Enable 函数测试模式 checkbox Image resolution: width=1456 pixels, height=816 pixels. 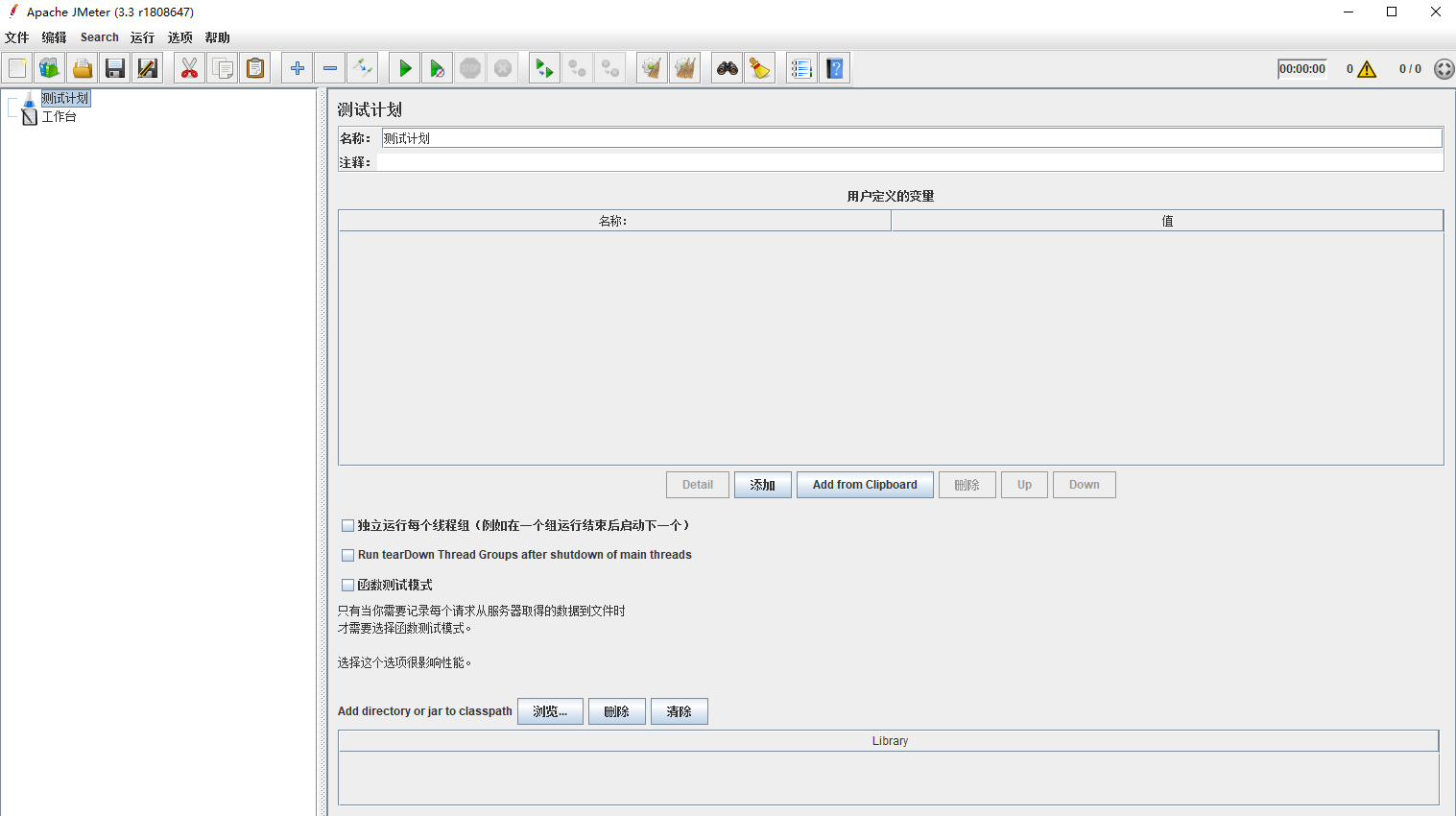click(x=347, y=585)
